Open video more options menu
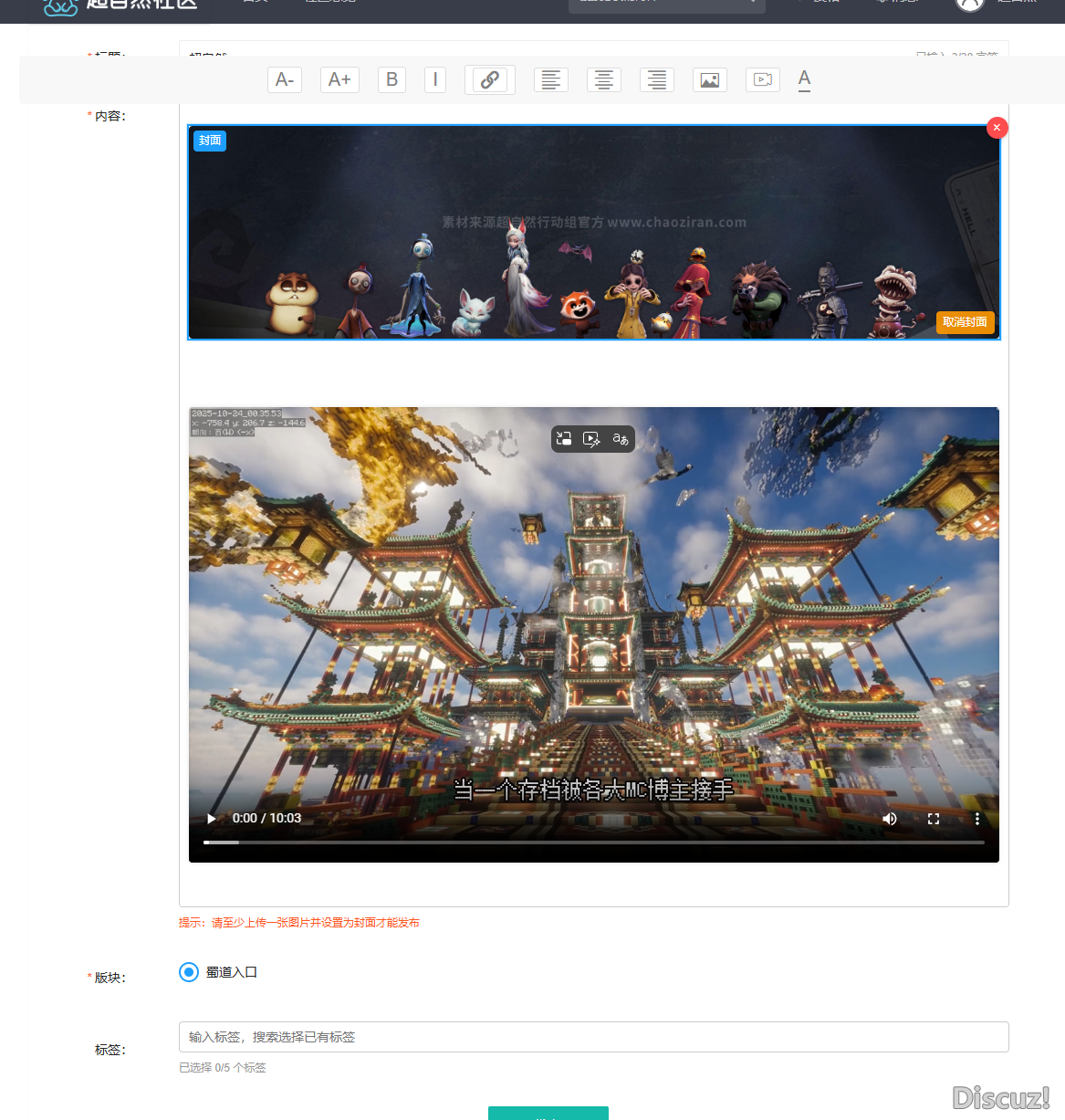Screen dimensions: 1065x1120 pyautogui.click(x=977, y=819)
